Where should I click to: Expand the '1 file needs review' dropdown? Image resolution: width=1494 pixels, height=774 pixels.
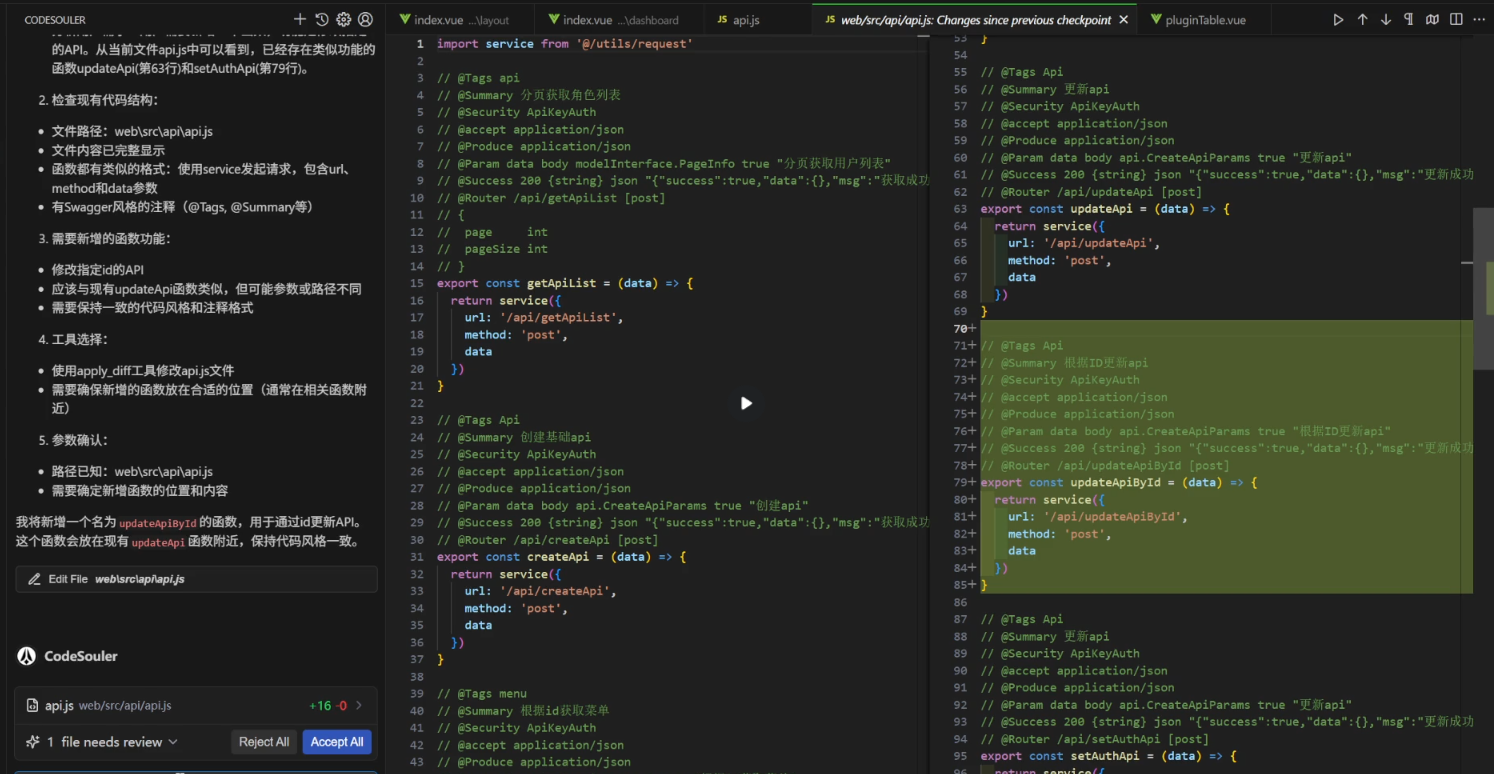pos(173,742)
